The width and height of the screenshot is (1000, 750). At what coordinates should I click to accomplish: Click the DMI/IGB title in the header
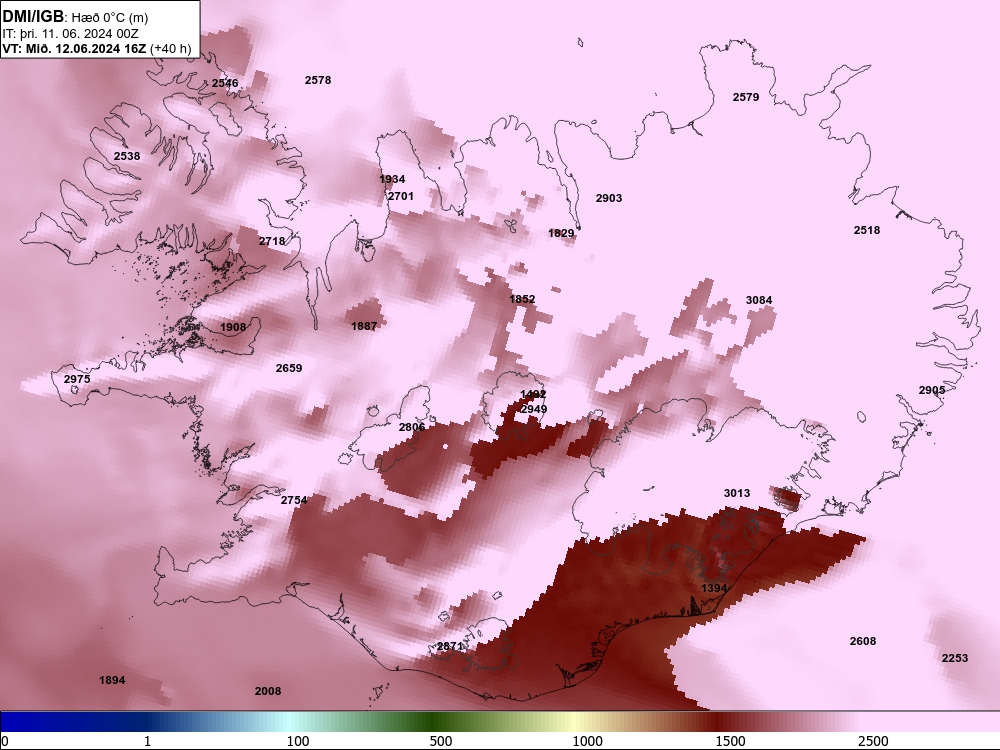coord(33,17)
